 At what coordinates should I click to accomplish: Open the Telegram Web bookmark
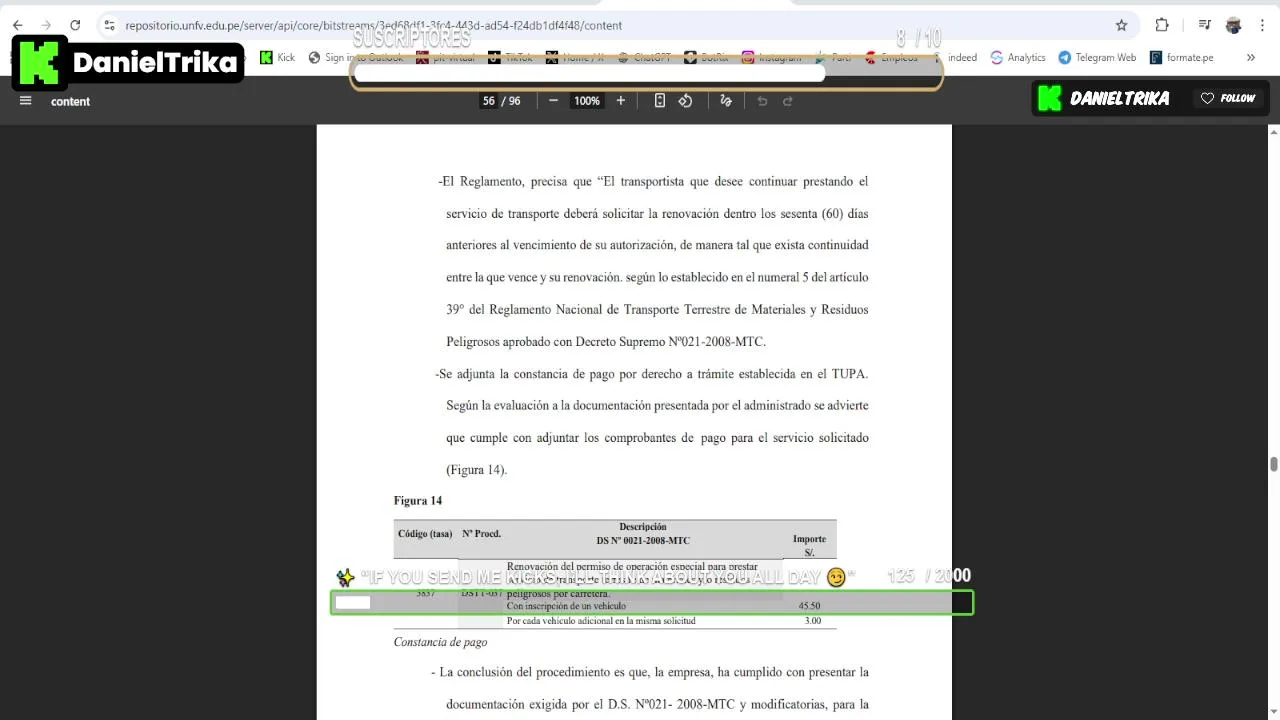click(1097, 57)
